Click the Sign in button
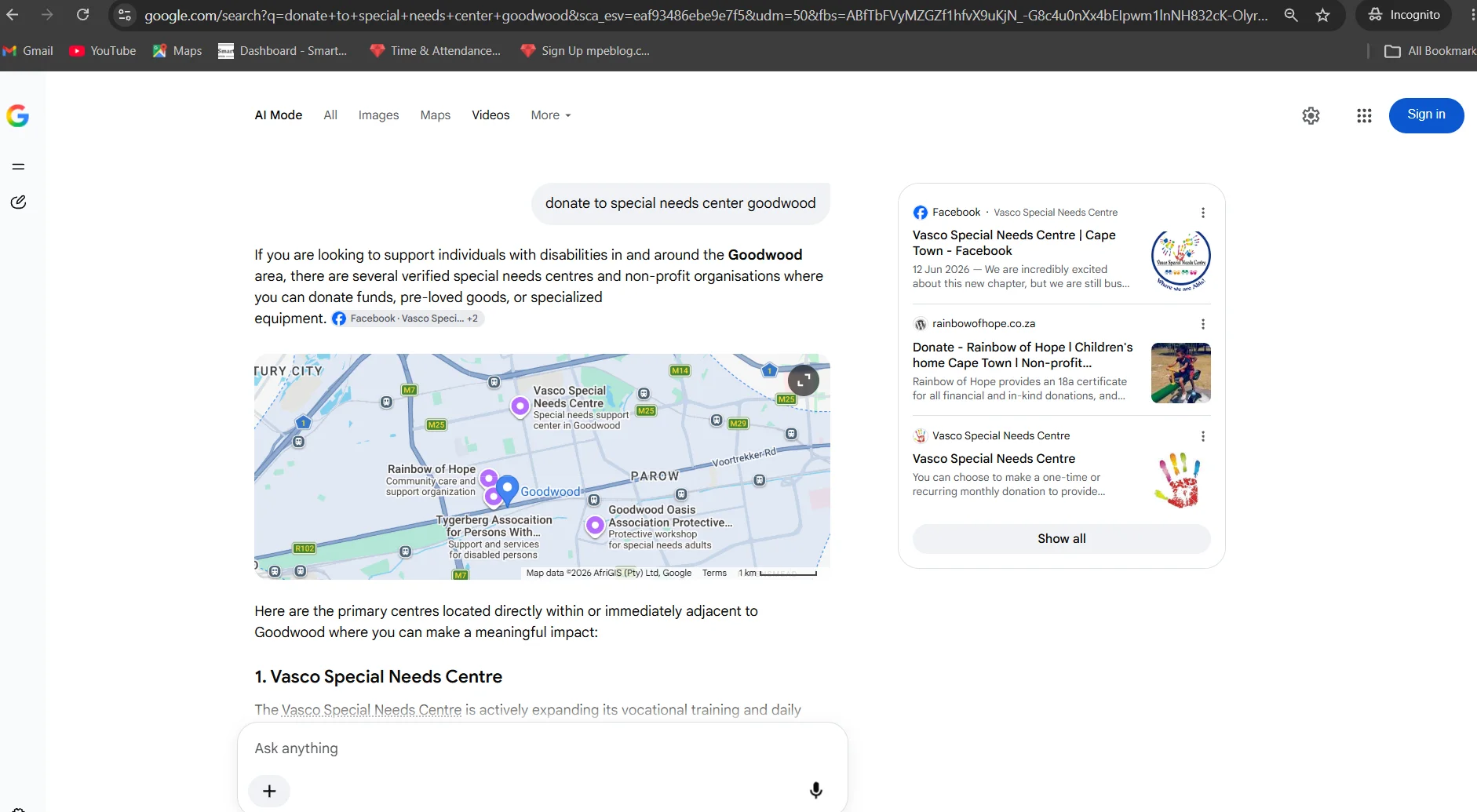 [1426, 115]
